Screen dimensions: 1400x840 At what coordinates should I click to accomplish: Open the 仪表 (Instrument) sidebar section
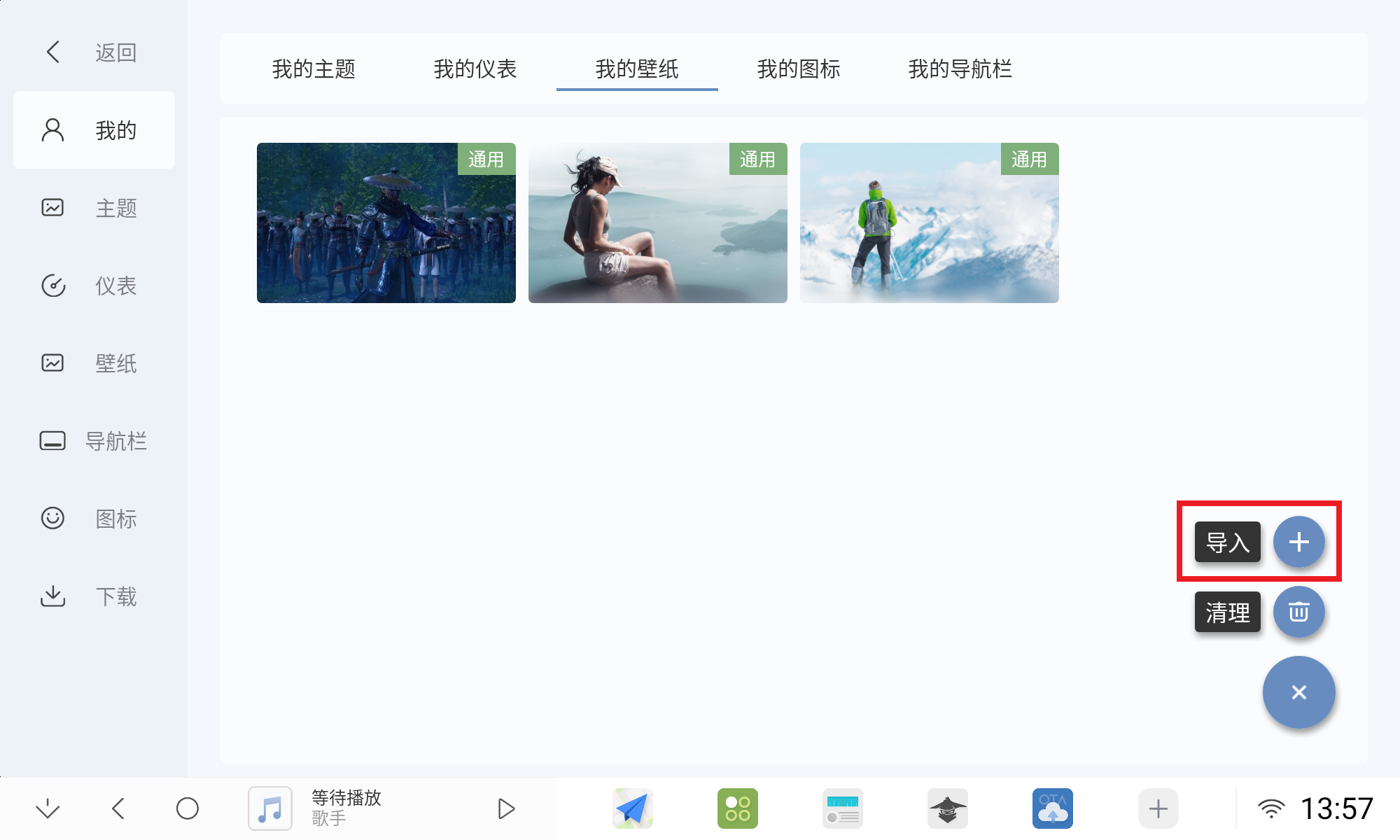click(93, 286)
